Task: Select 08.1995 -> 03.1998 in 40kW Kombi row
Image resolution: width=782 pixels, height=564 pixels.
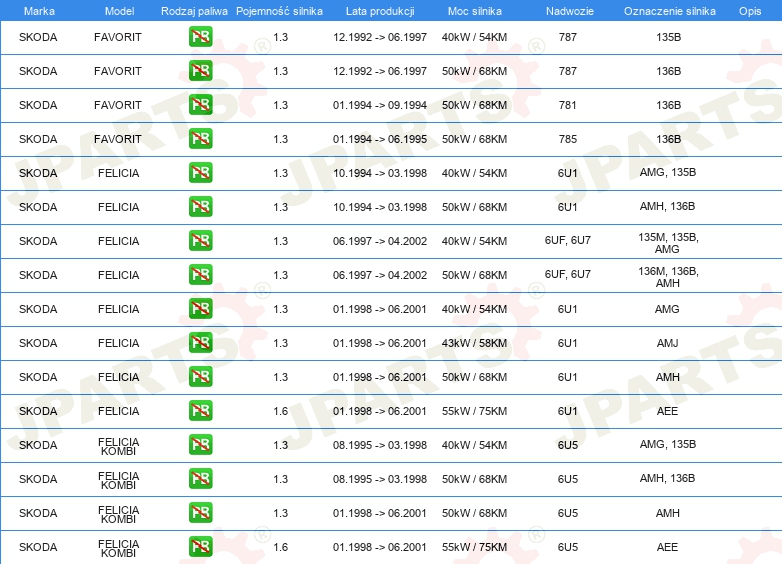Action: pos(380,445)
